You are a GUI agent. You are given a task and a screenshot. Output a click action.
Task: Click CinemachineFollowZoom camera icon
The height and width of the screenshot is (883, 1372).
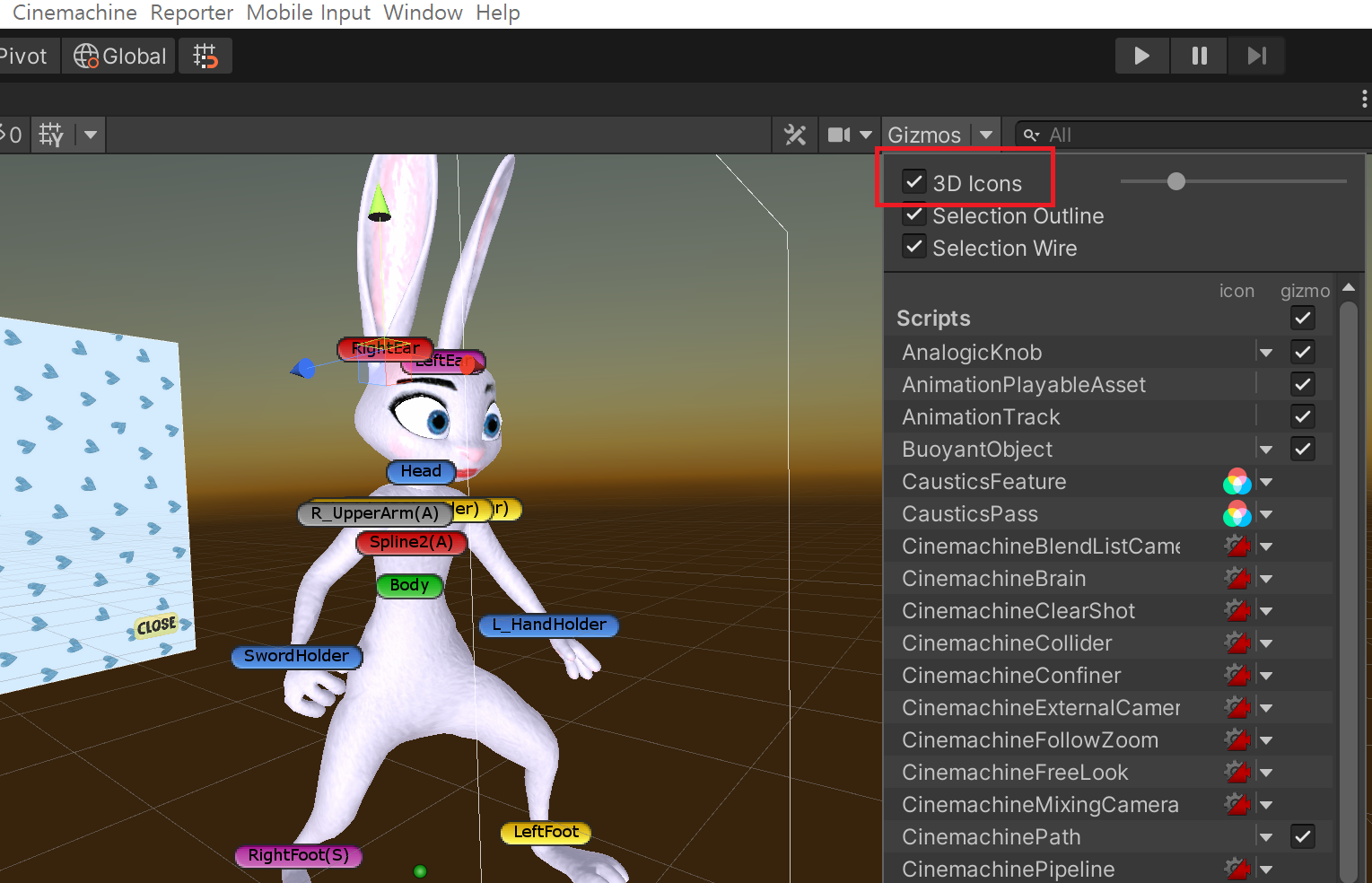coord(1238,739)
